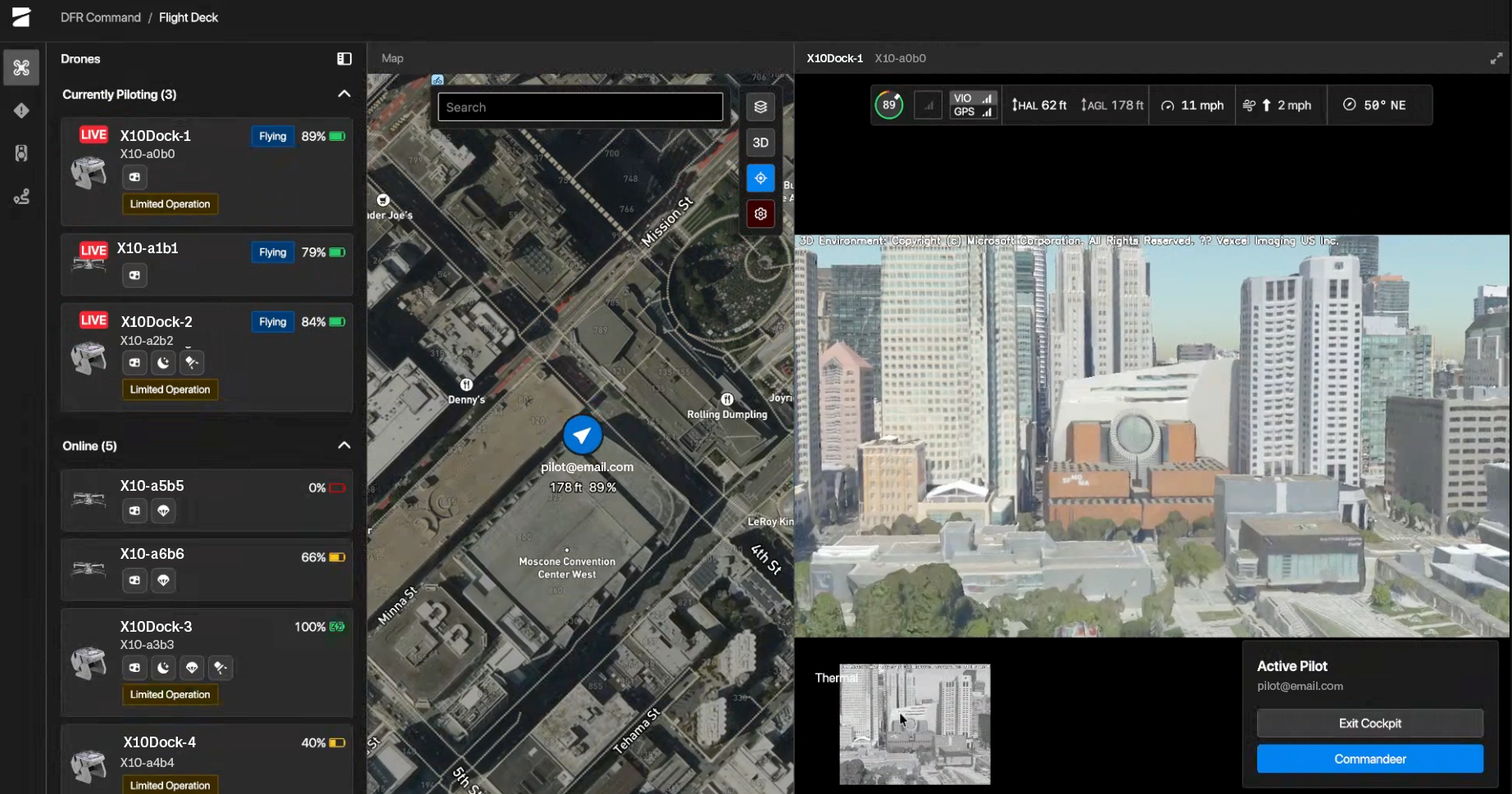Open the Drones section in left sidebar
Viewport: 1512px width, 794px height.
[21, 67]
